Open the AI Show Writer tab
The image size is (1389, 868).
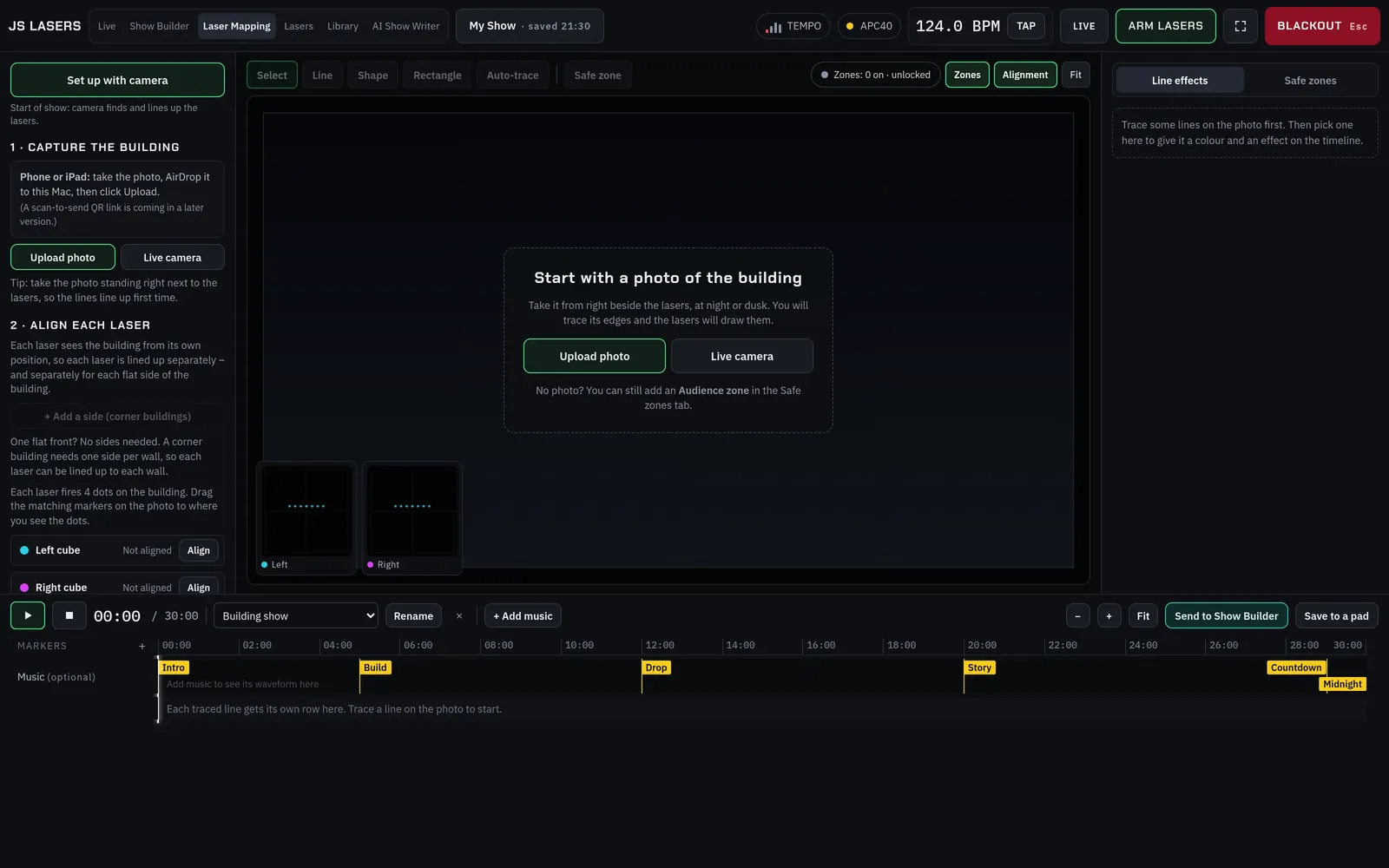[406, 26]
